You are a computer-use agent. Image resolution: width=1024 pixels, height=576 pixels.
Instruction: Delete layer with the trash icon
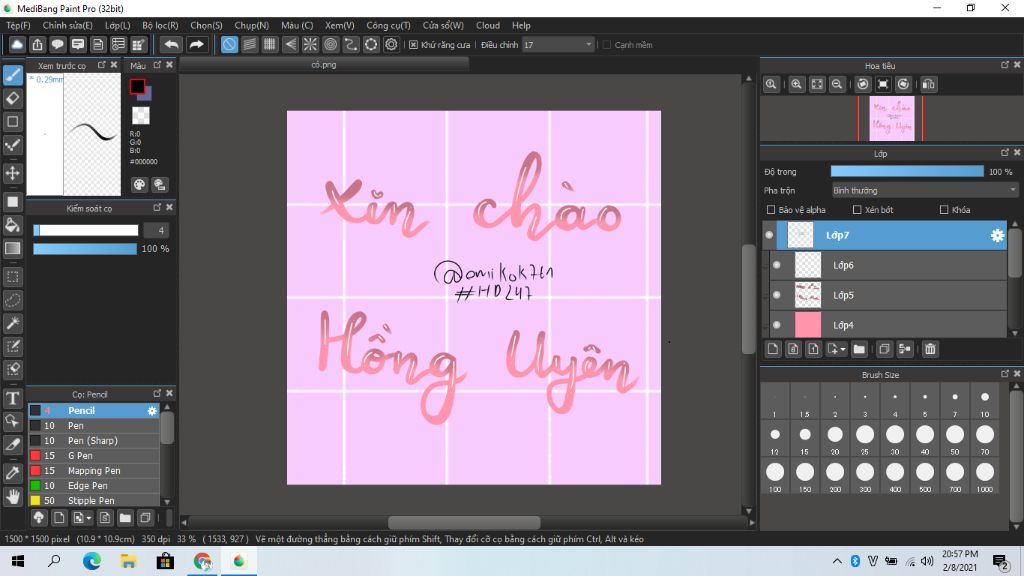(930, 349)
